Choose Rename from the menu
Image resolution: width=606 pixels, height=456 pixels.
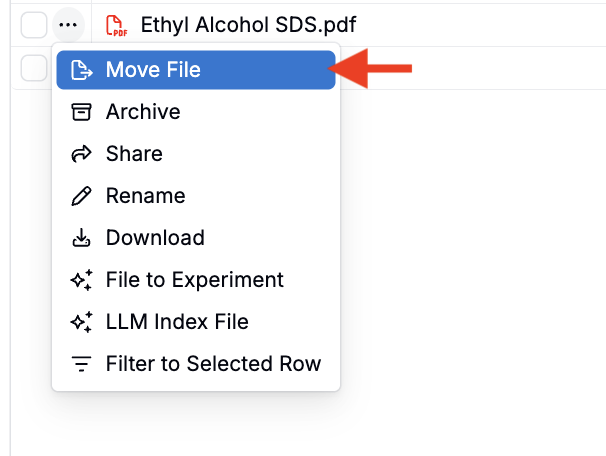pos(196,196)
